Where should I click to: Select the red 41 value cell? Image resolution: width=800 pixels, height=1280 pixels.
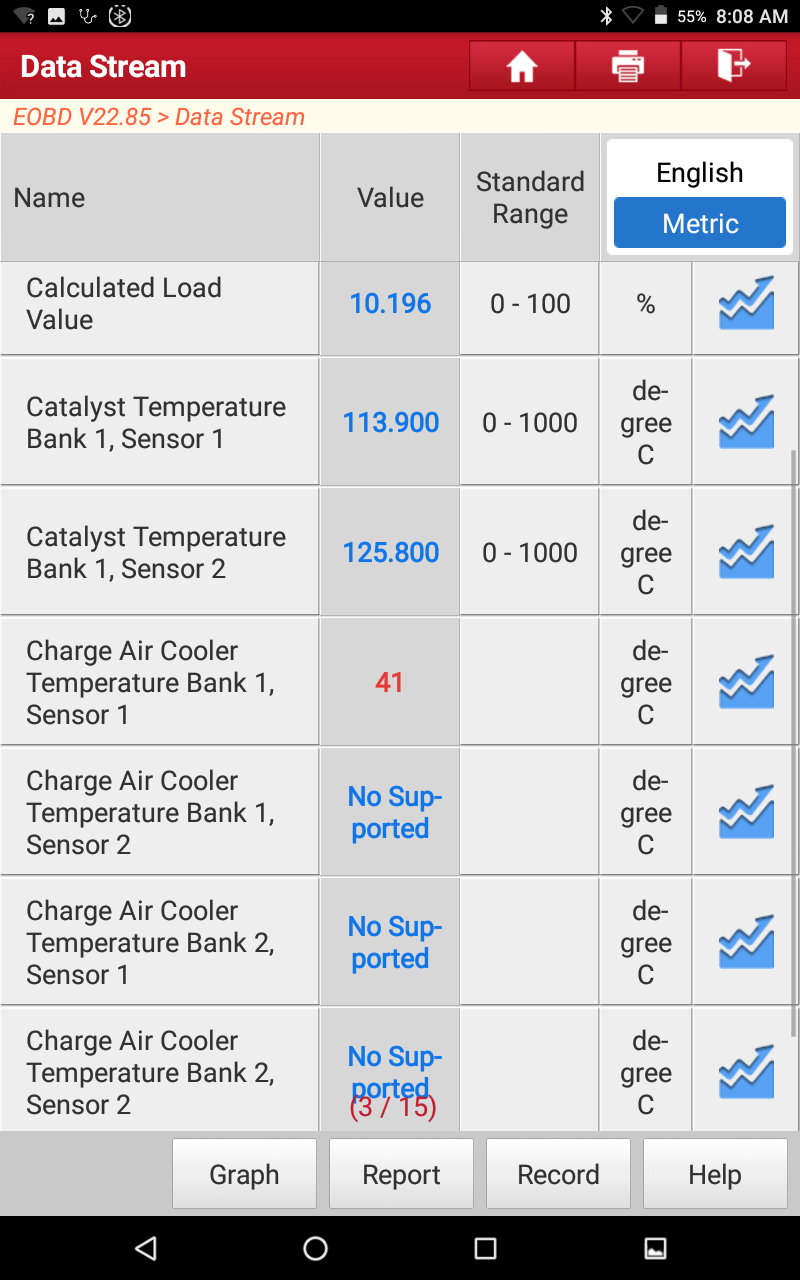[x=390, y=682]
